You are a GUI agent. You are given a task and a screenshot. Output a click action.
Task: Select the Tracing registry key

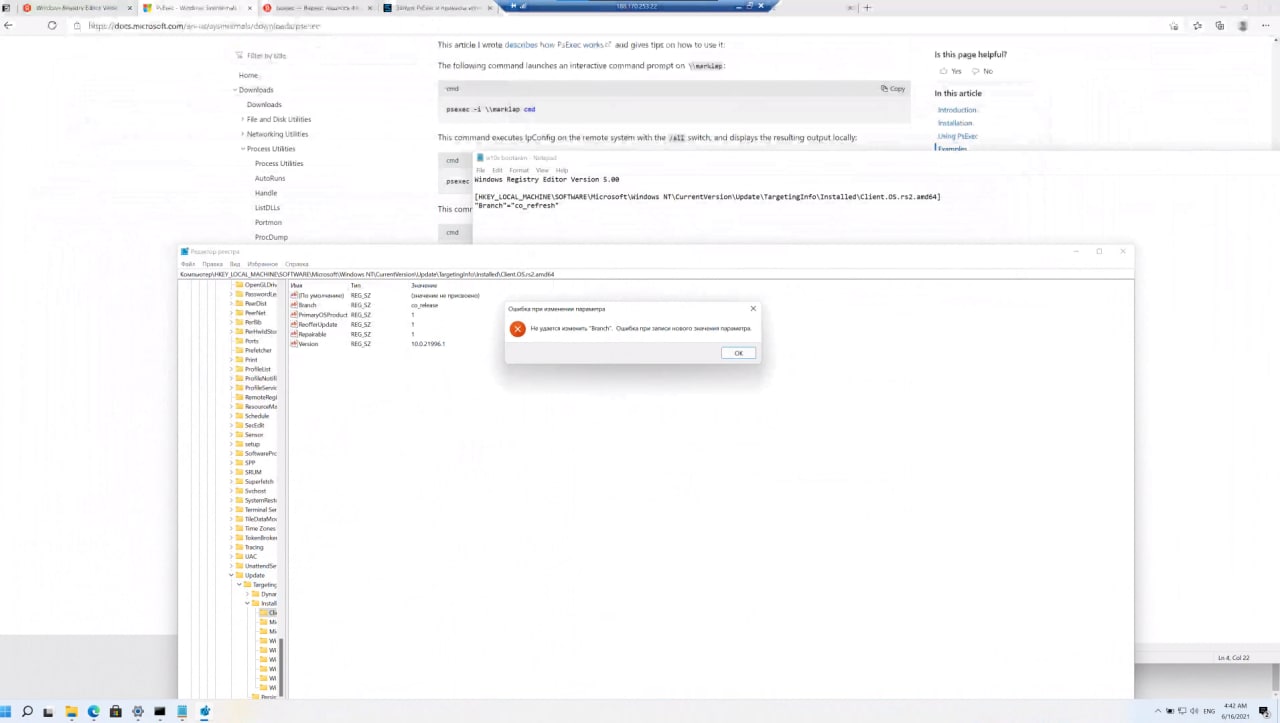pos(254,547)
